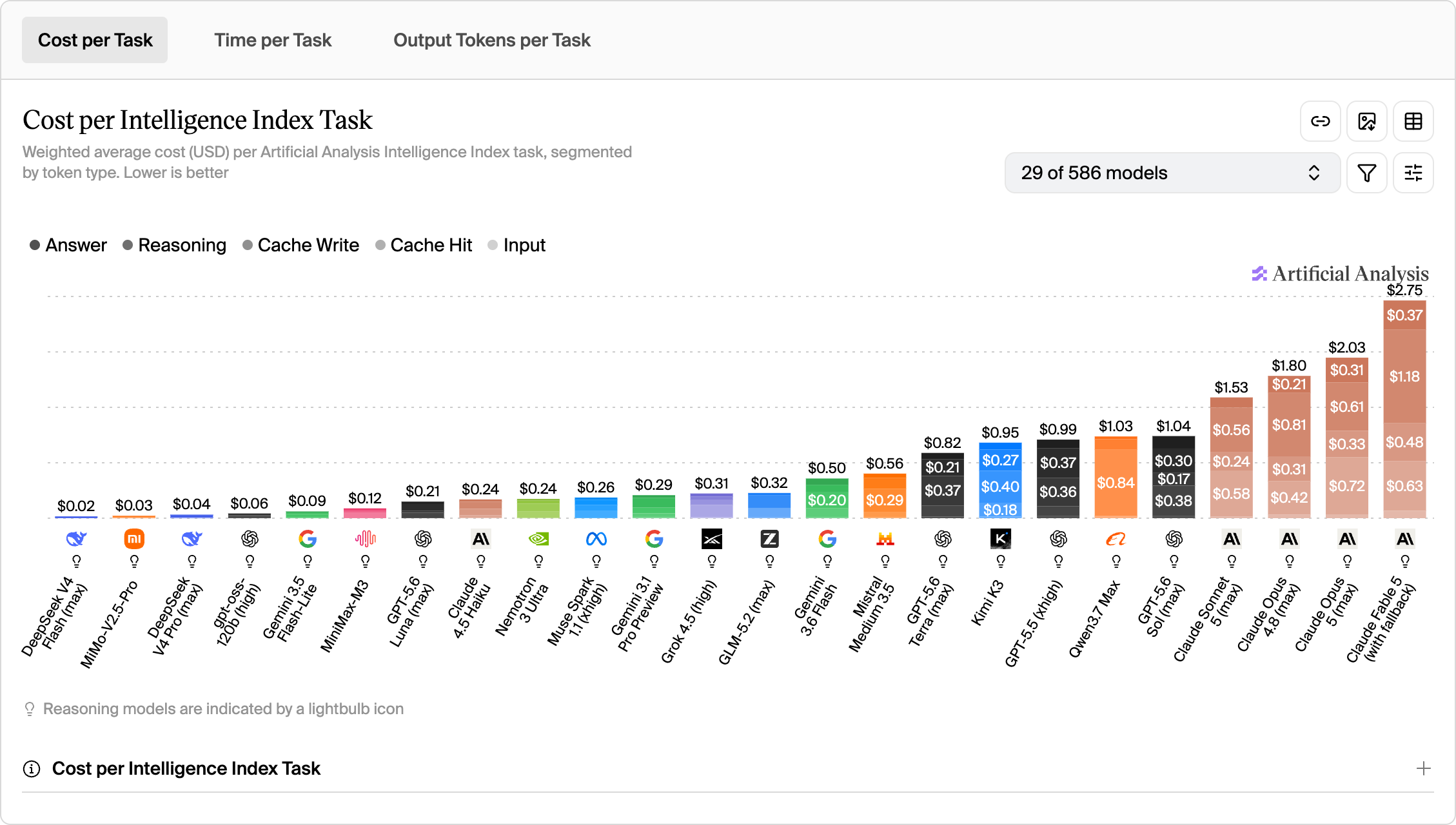
Task: Click the Claude Opus 5 $2.03 total label
Action: (x=1347, y=347)
